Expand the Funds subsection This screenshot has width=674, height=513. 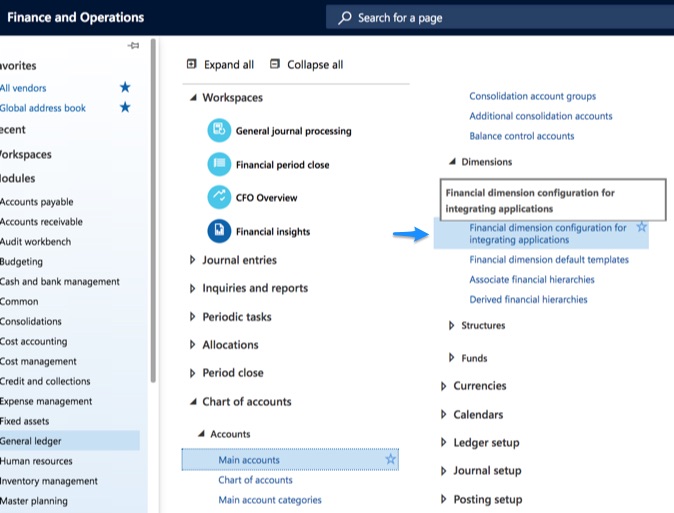[451, 358]
